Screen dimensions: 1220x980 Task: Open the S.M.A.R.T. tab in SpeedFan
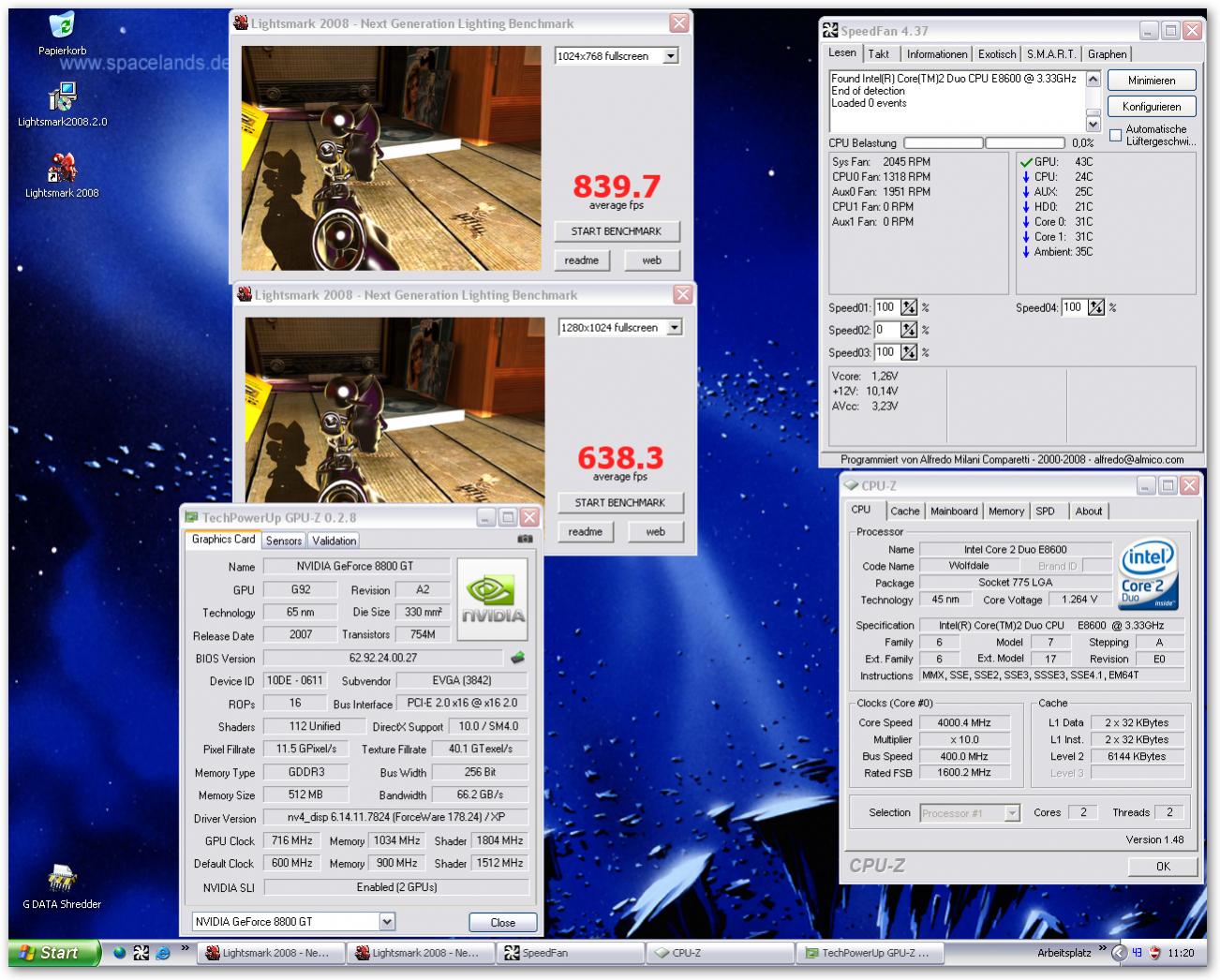(1050, 54)
